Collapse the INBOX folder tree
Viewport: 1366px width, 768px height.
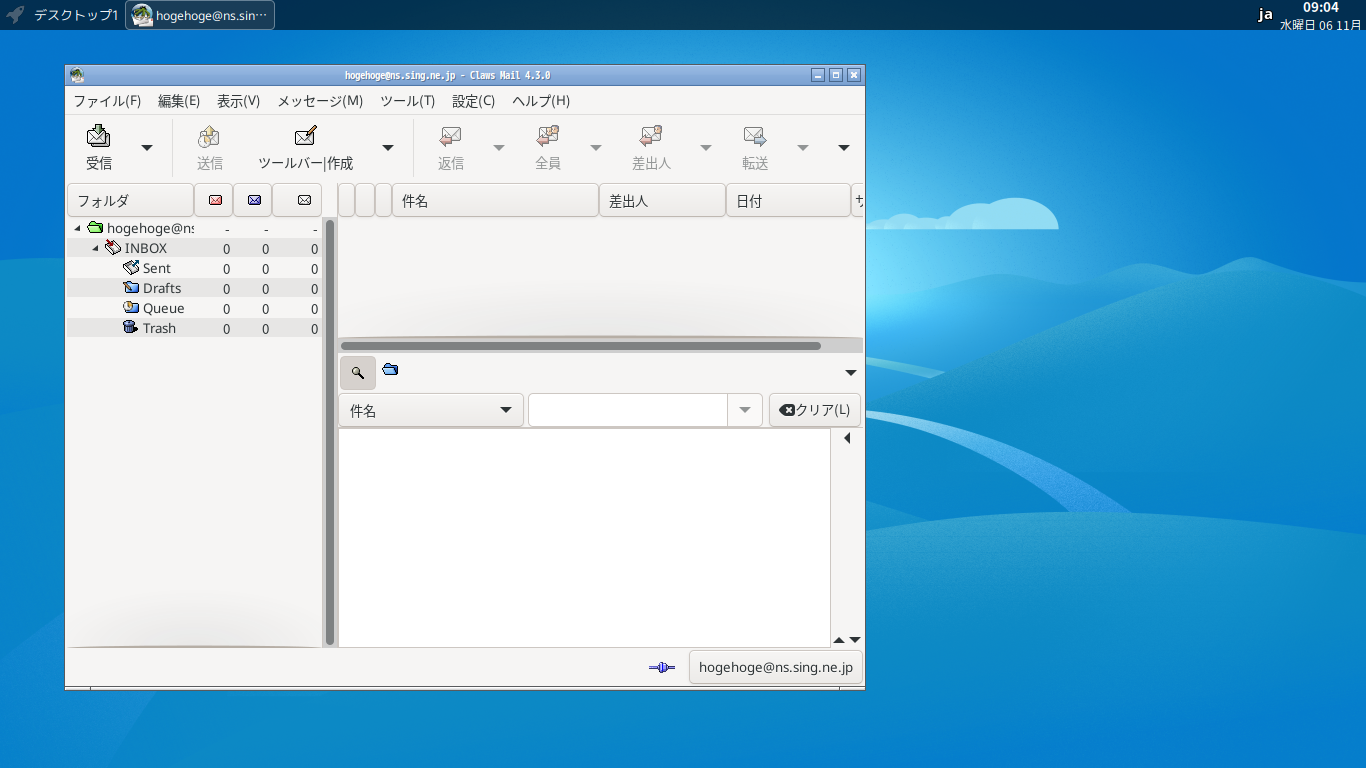[96, 248]
